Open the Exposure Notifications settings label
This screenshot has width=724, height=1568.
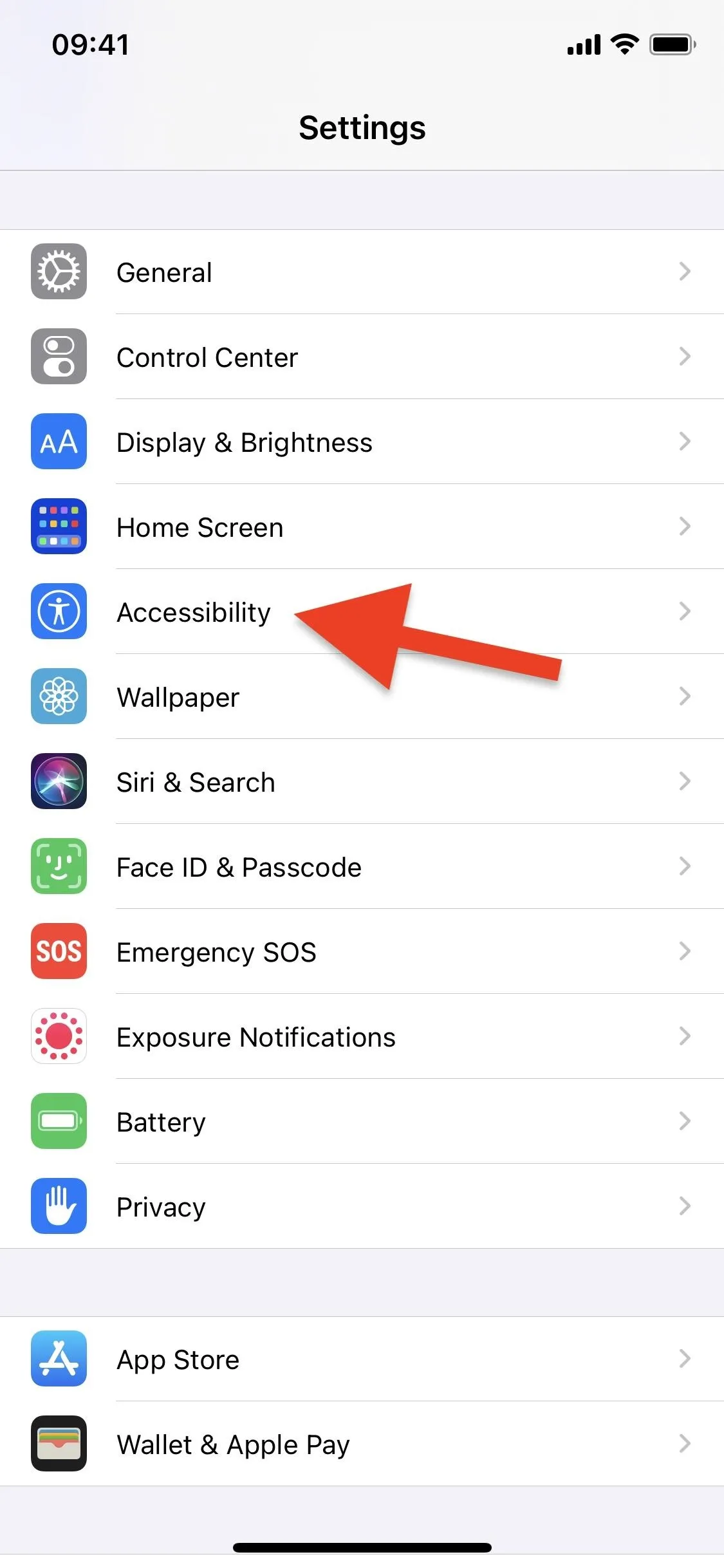point(256,1038)
